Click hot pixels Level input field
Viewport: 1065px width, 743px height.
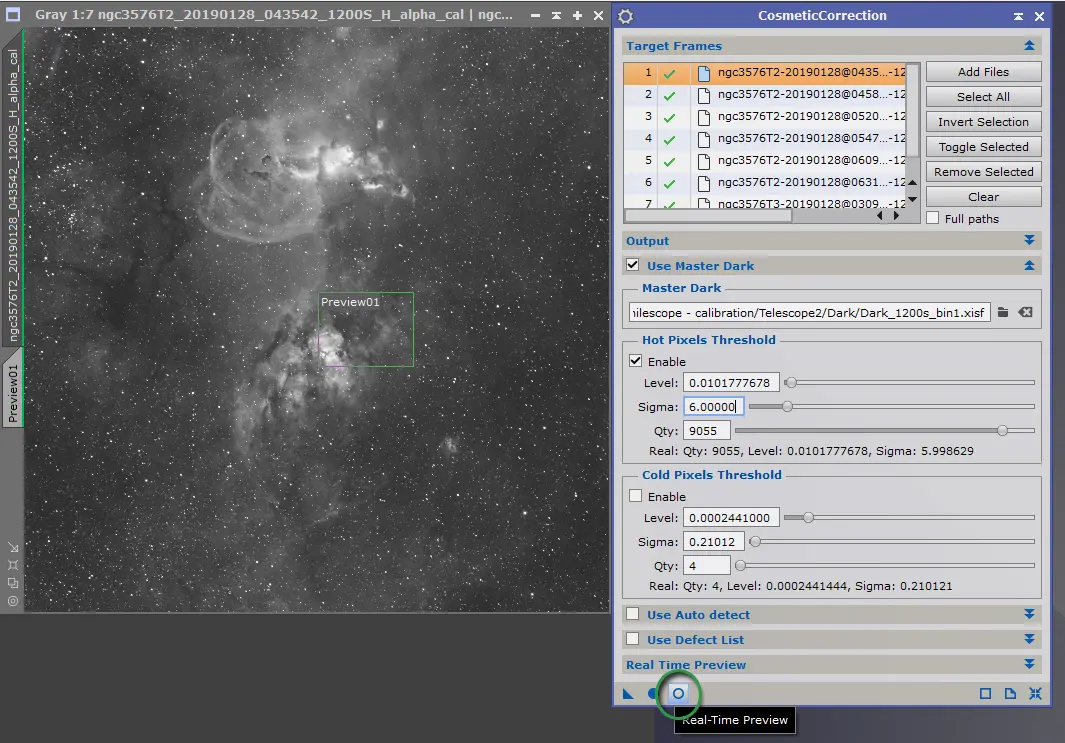coord(731,383)
